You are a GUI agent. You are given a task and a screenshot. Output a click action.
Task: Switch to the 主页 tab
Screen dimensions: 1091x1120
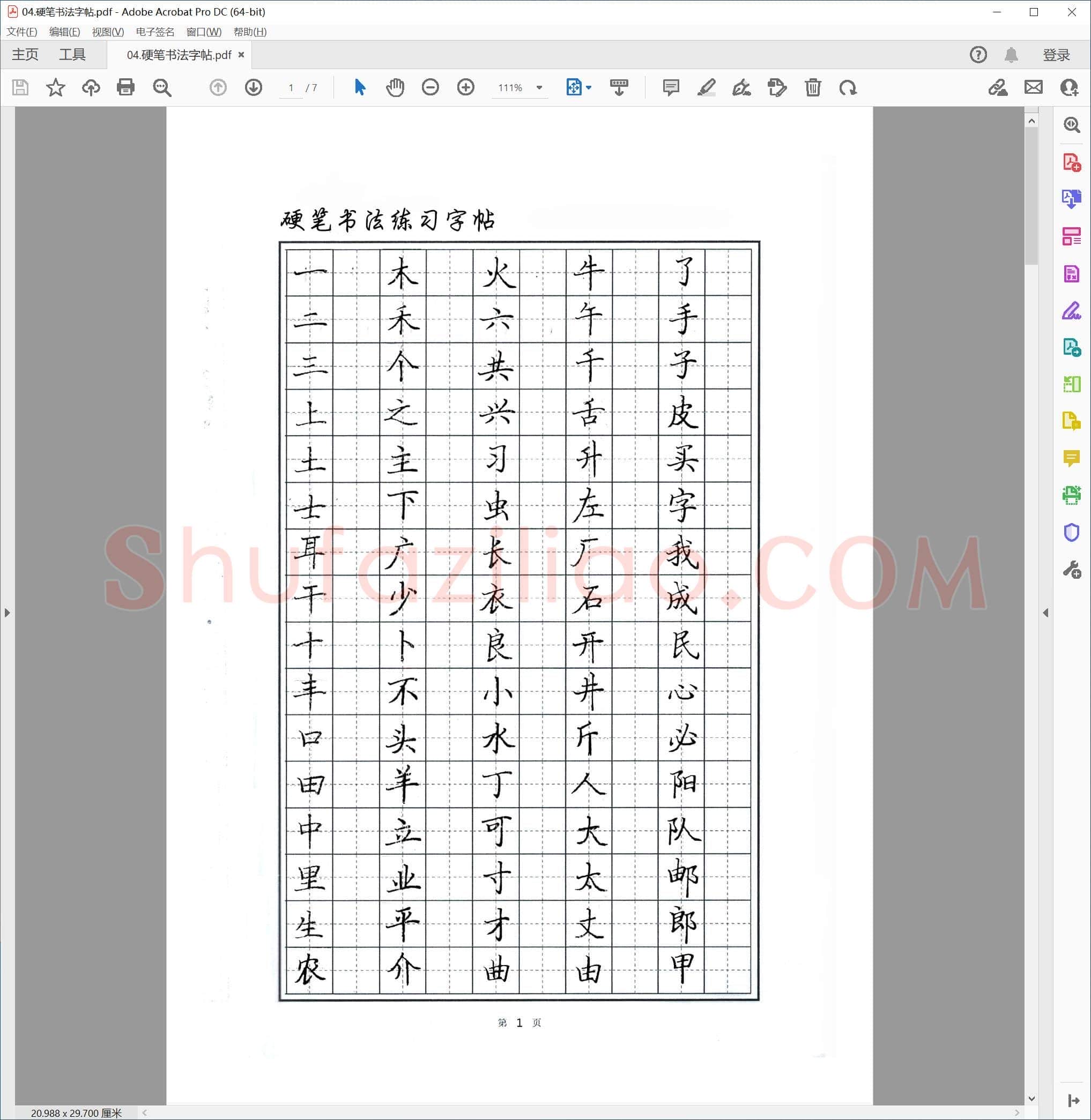pos(25,55)
